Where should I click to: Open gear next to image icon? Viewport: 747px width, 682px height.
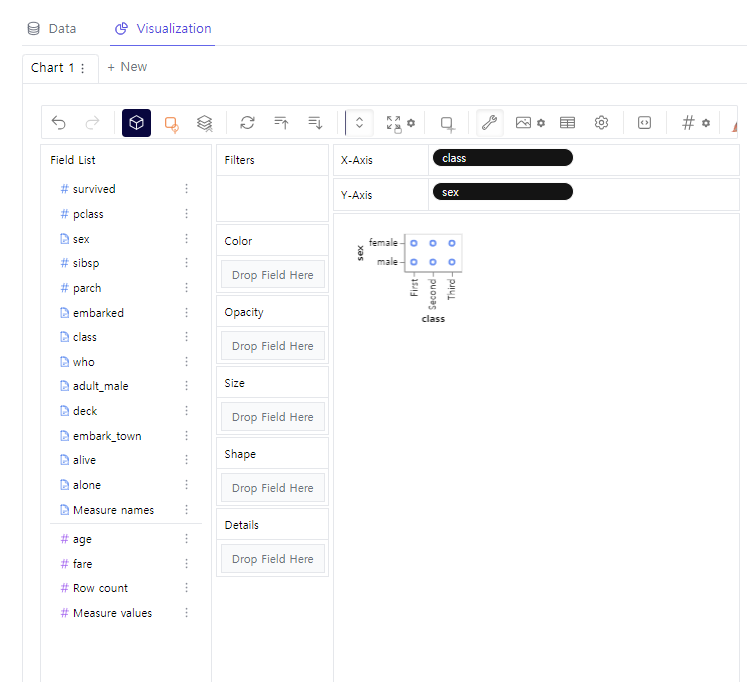click(541, 123)
